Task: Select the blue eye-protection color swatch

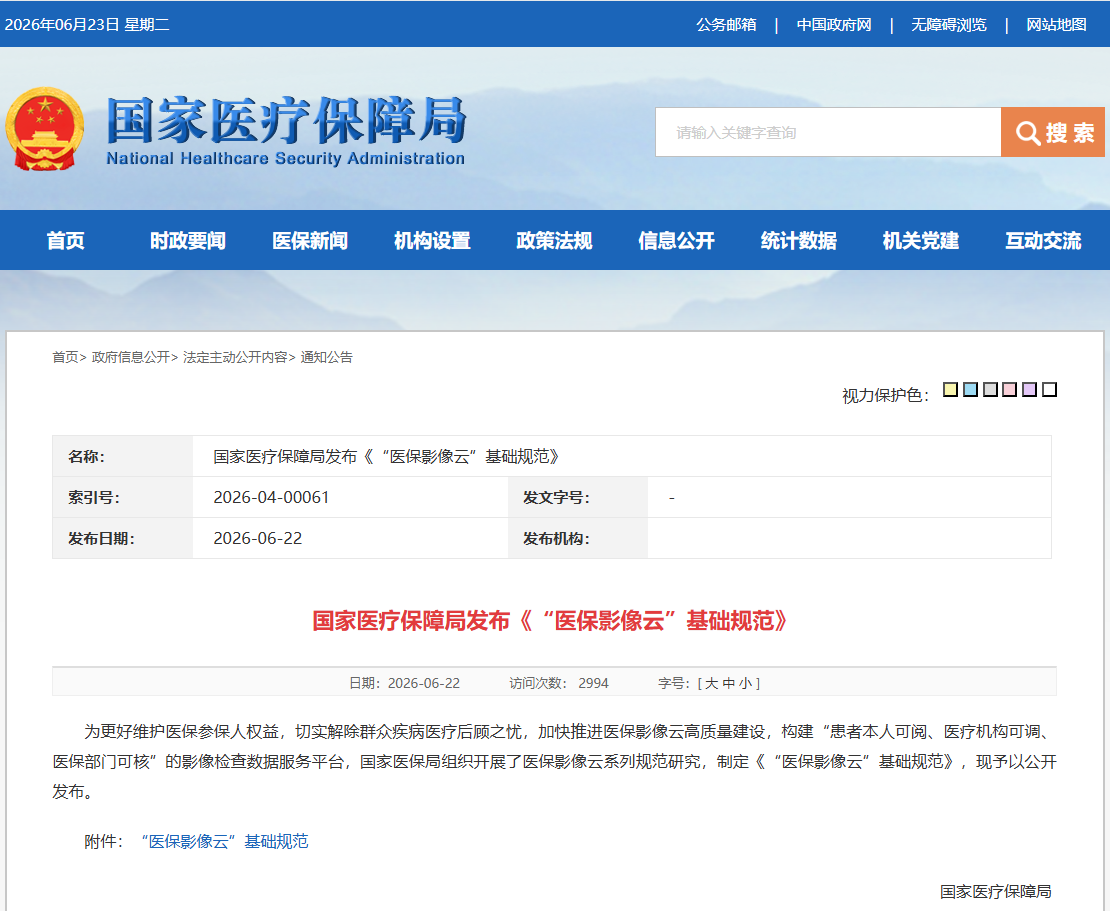Action: tap(971, 389)
